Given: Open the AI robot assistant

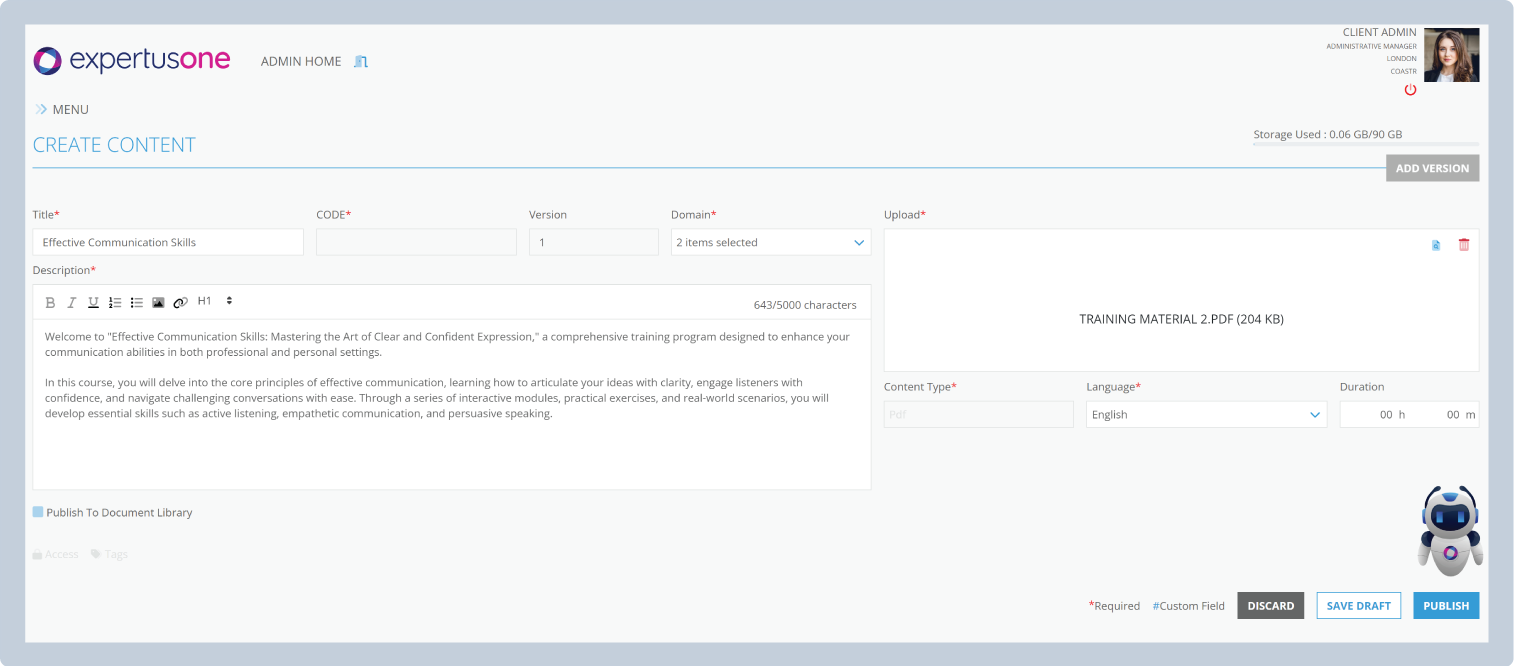Looking at the screenshot, I should (x=1449, y=531).
